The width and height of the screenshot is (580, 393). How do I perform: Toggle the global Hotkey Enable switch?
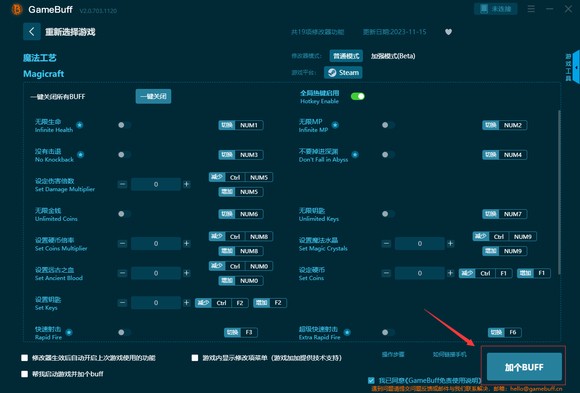(x=358, y=97)
